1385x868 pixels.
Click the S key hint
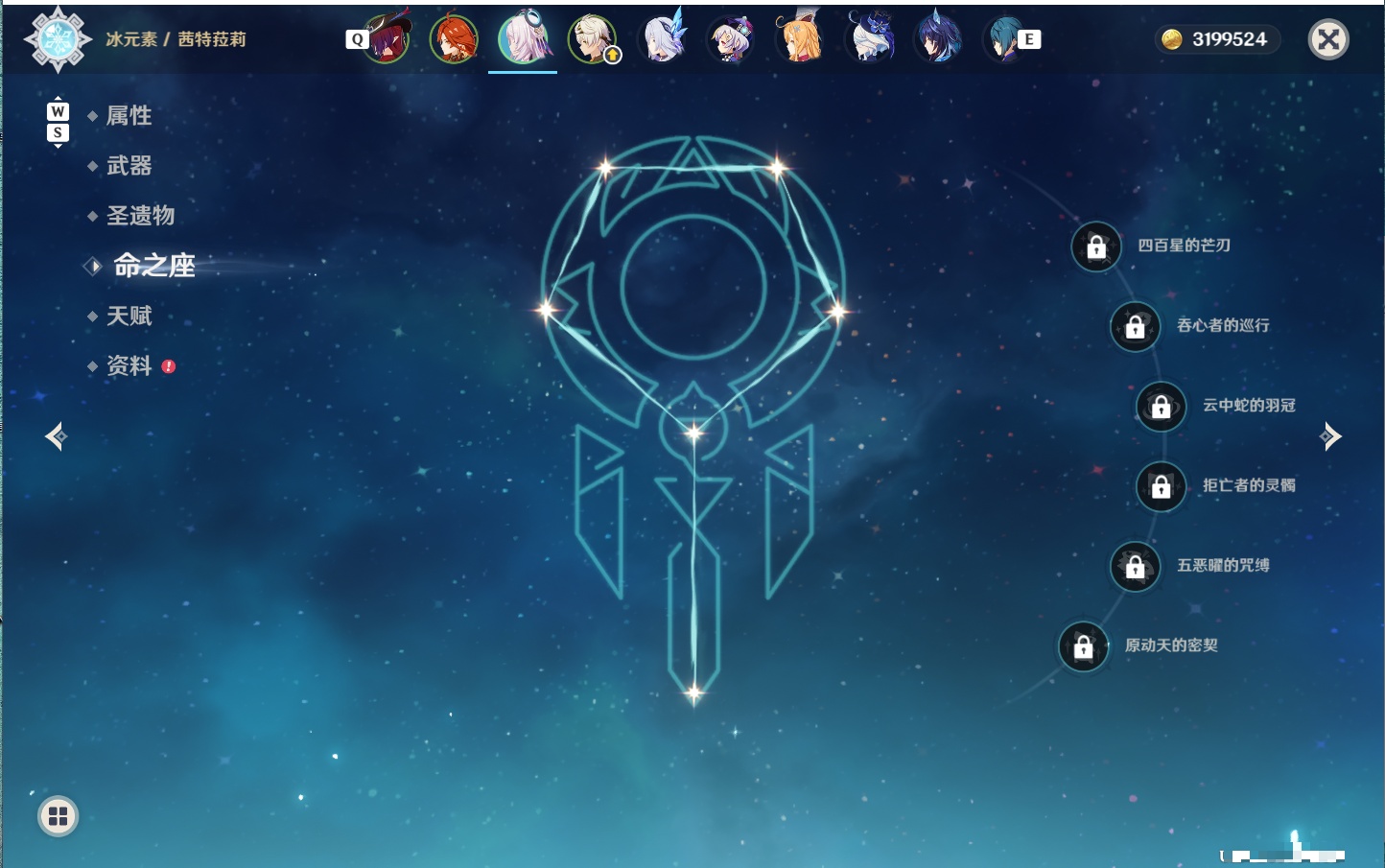click(58, 132)
